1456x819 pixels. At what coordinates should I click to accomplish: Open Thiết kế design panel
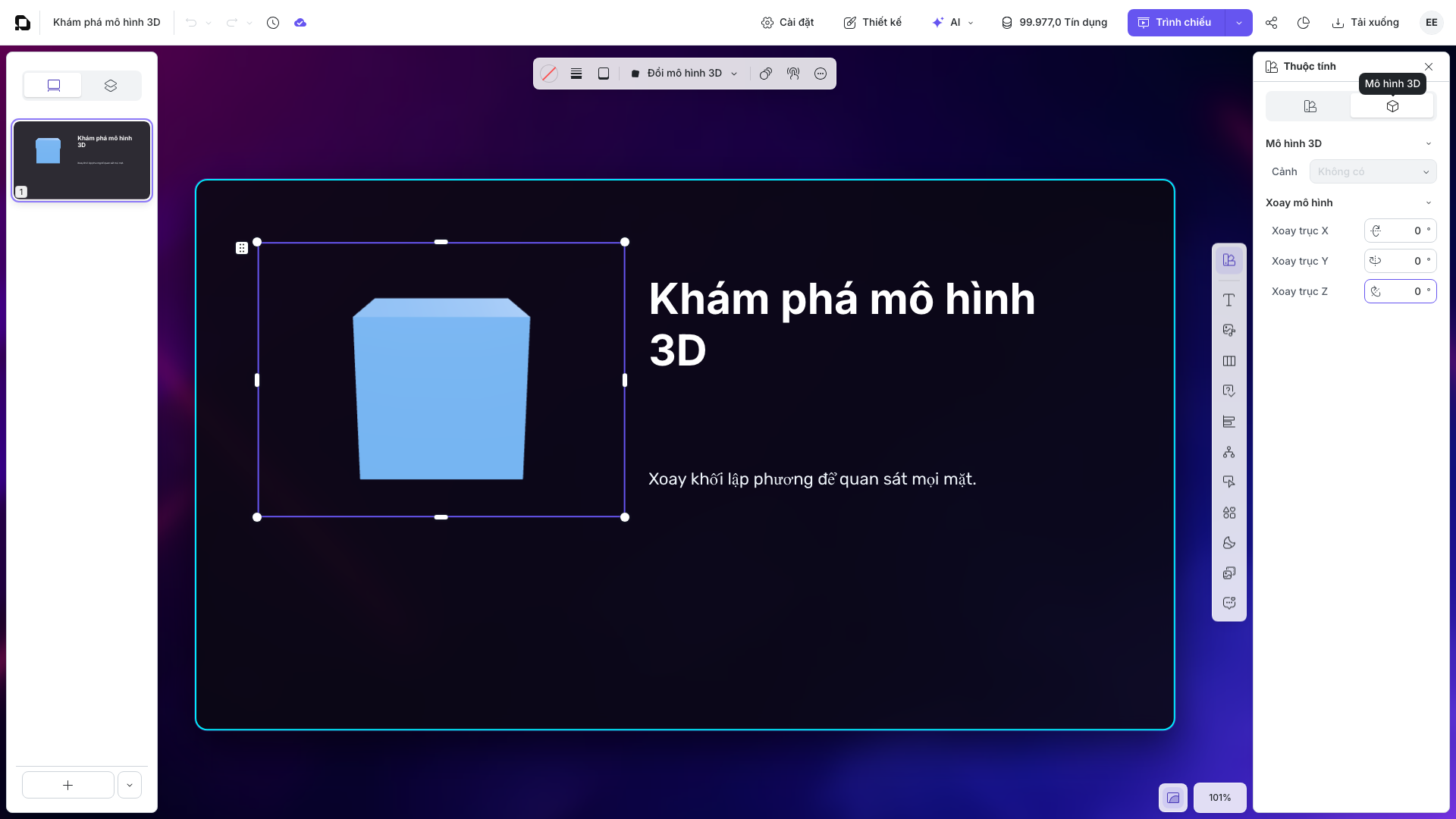873,23
